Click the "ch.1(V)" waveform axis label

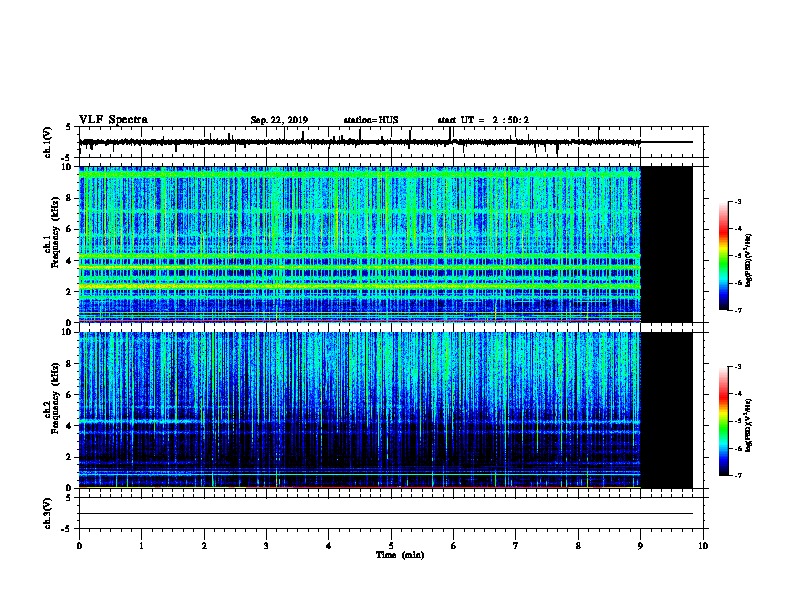click(48, 142)
